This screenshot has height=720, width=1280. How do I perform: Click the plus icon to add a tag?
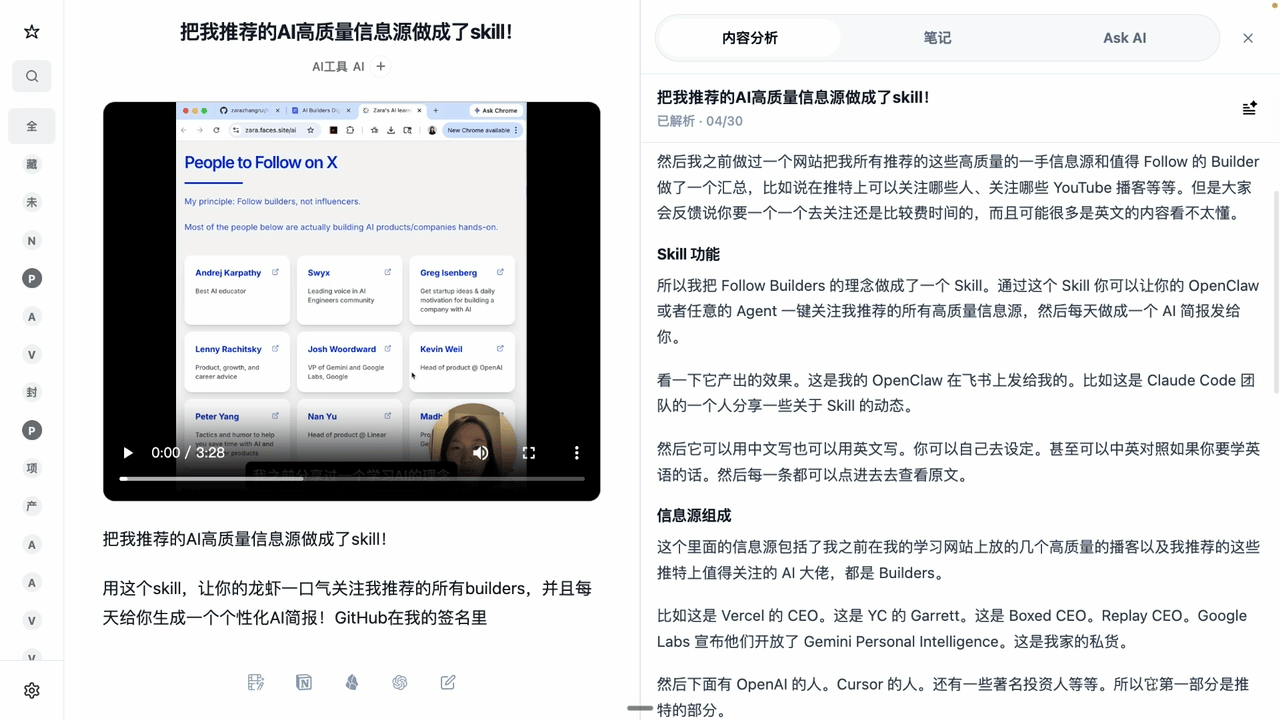(x=381, y=66)
